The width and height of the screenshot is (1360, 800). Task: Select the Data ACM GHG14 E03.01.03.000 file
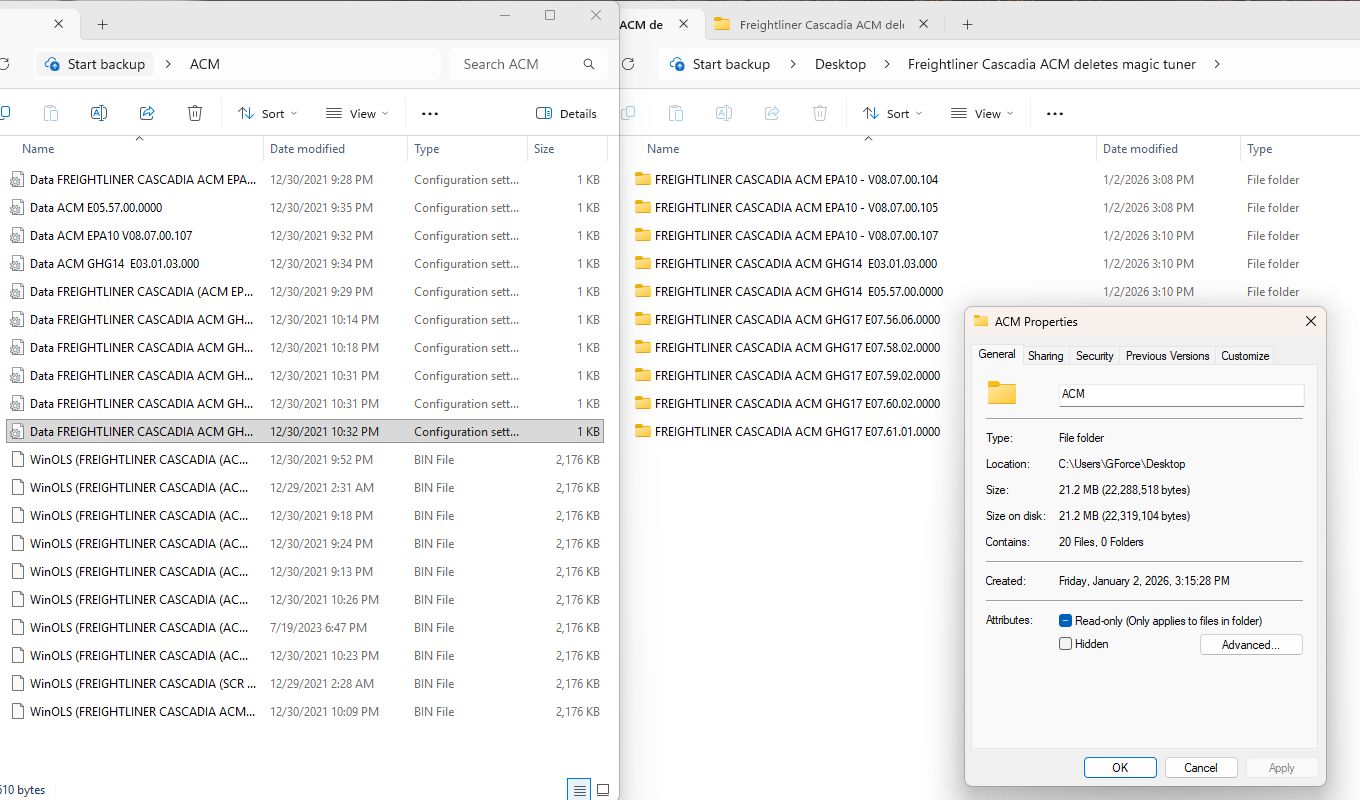point(114,264)
